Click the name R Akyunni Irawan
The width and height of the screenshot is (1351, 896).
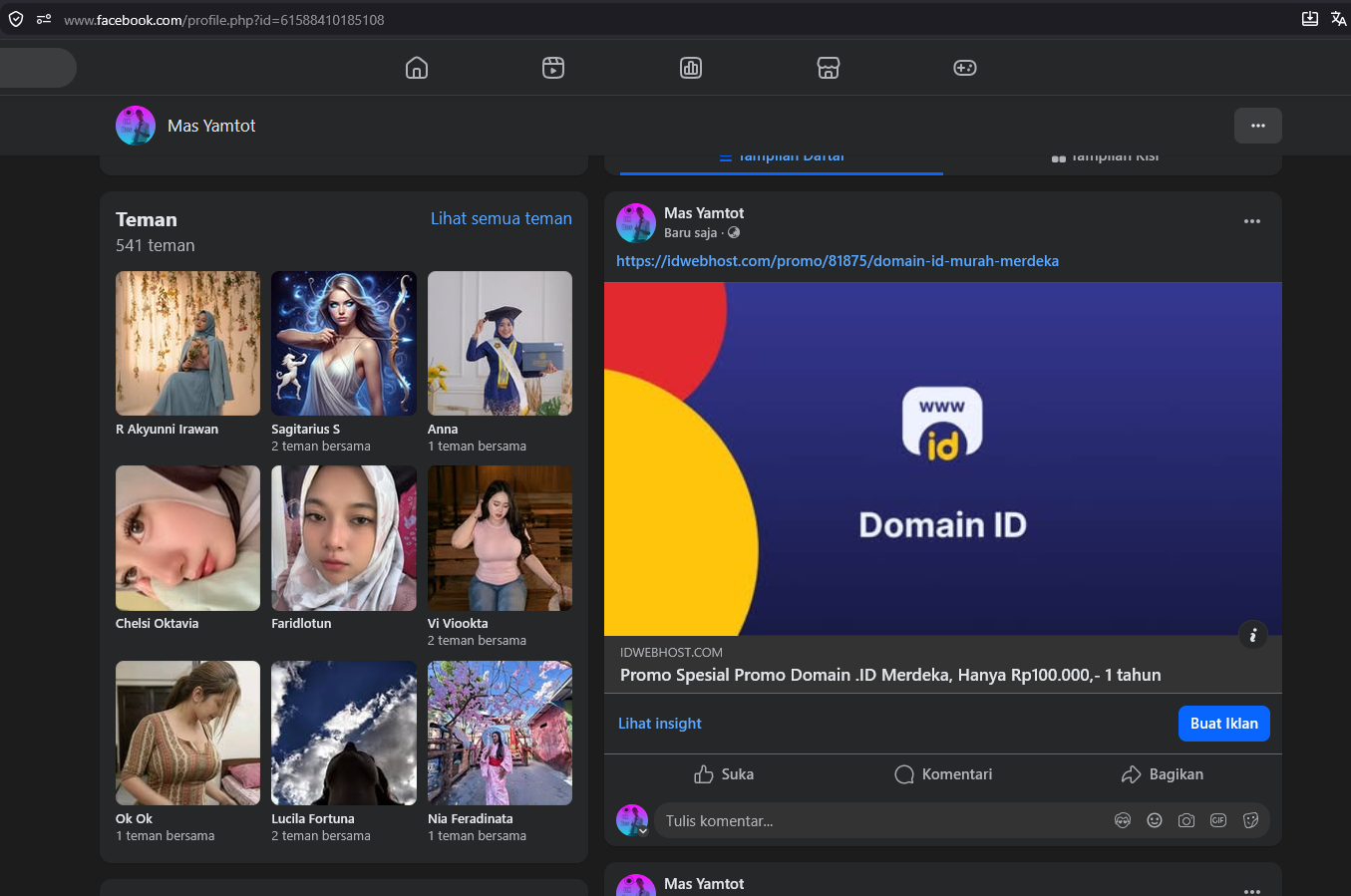coord(167,430)
